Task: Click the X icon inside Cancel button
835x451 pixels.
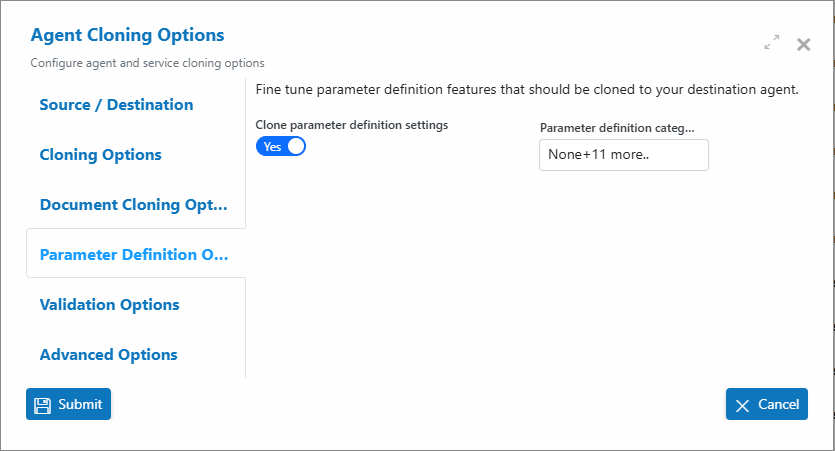Action: coord(742,406)
